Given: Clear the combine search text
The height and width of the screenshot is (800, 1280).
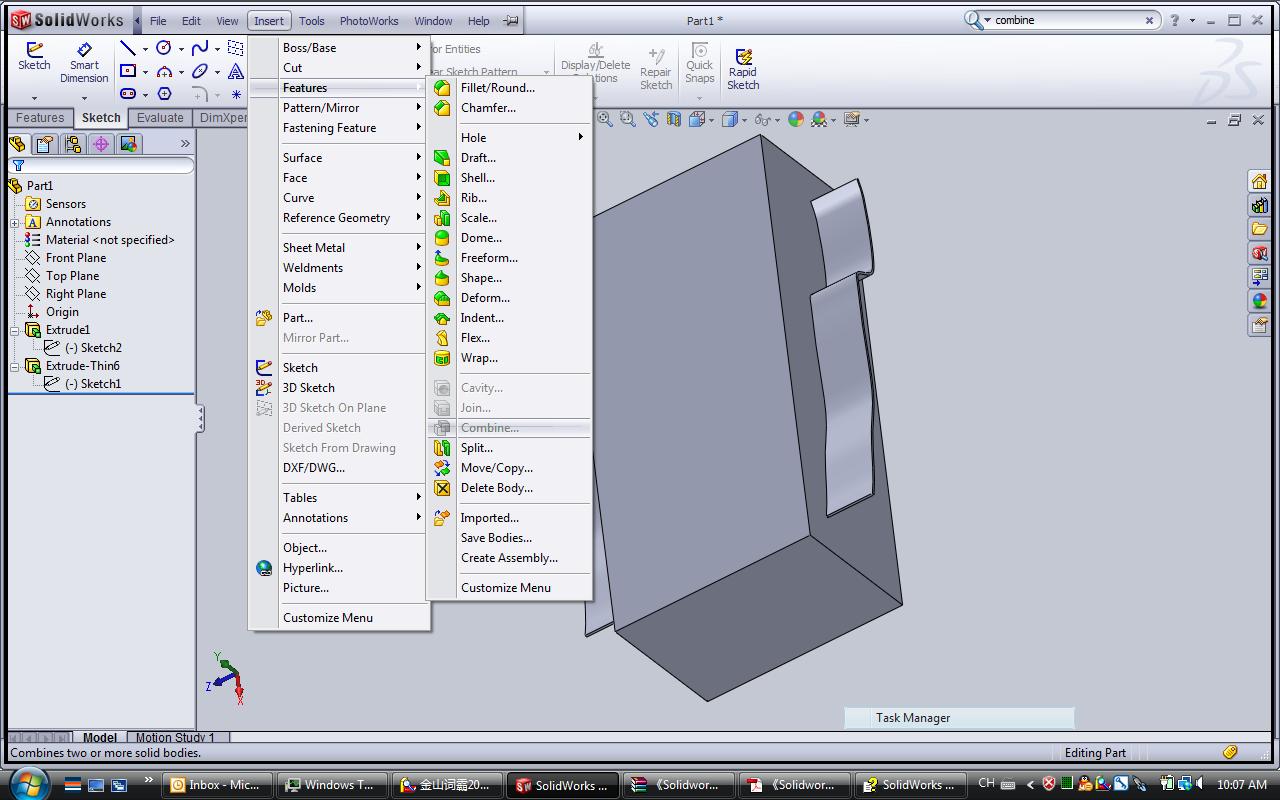Looking at the screenshot, I should pos(1149,20).
